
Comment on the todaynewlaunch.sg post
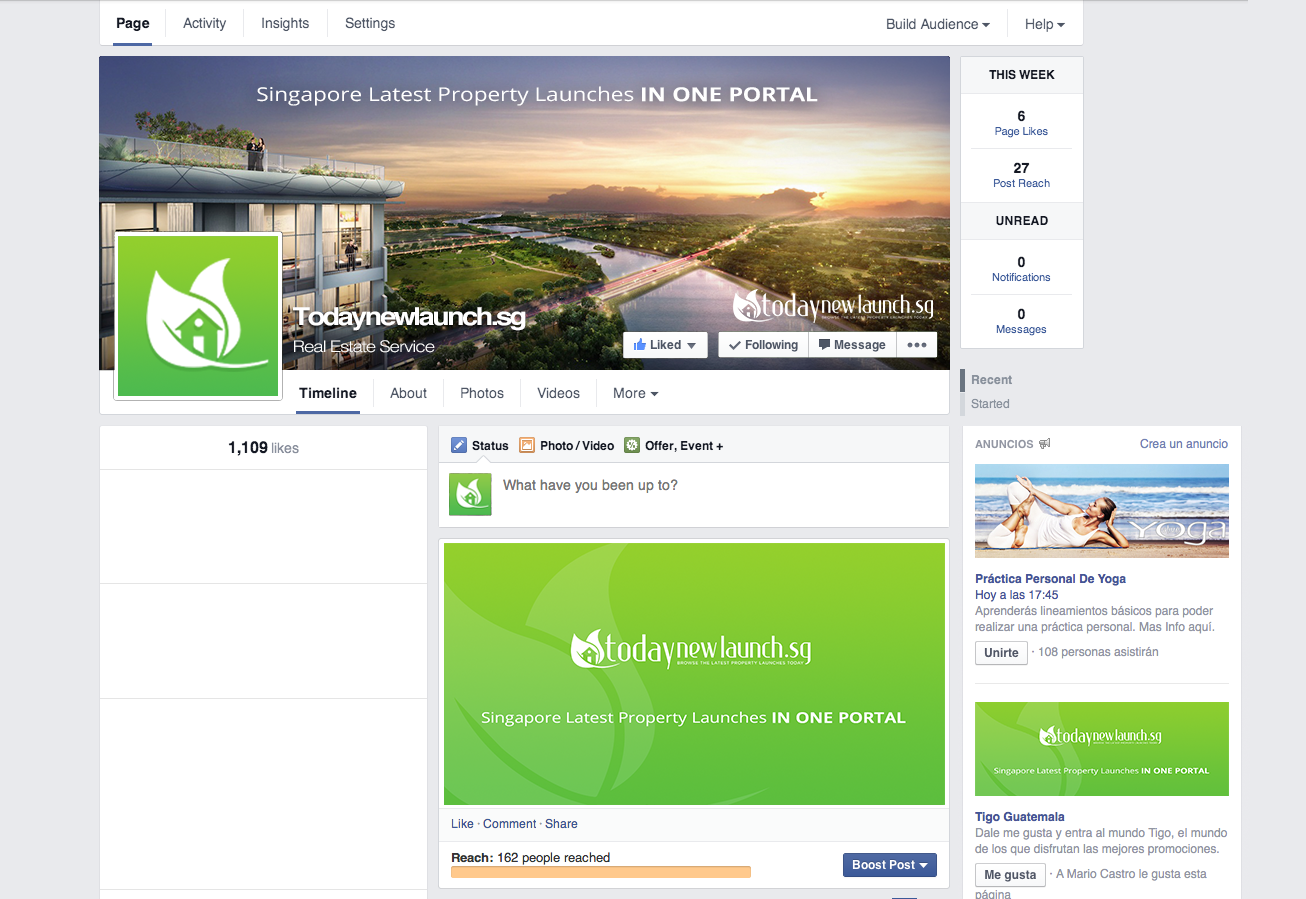[510, 824]
